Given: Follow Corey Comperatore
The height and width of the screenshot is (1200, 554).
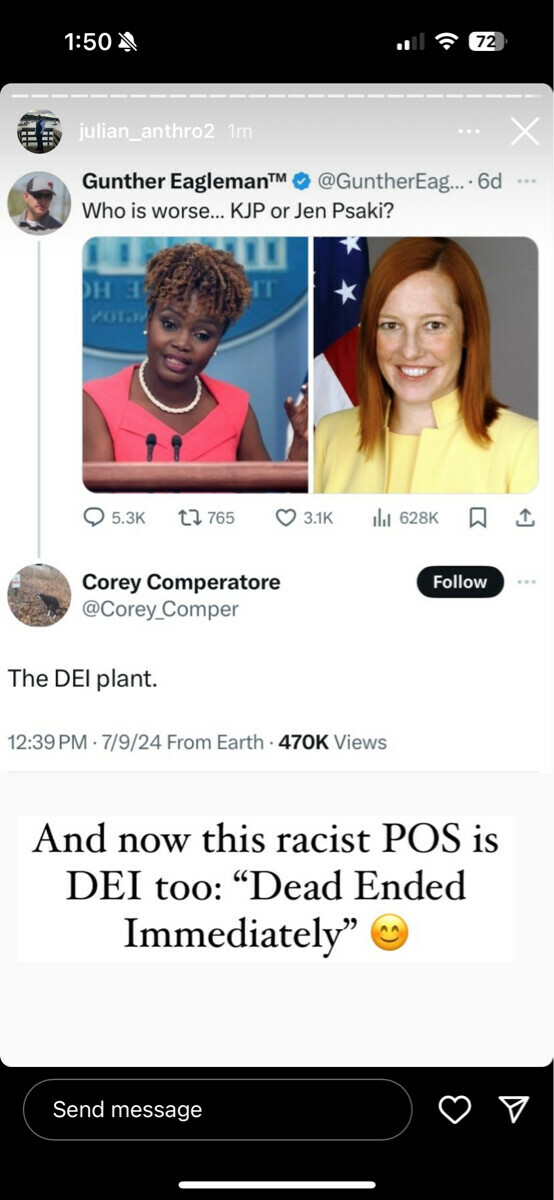Looking at the screenshot, I should [x=460, y=582].
